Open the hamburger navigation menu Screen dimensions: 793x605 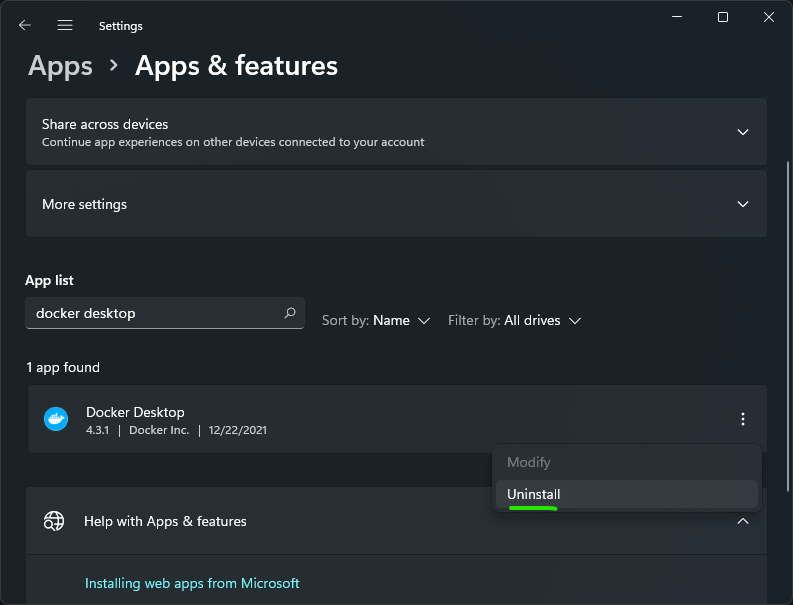[65, 25]
